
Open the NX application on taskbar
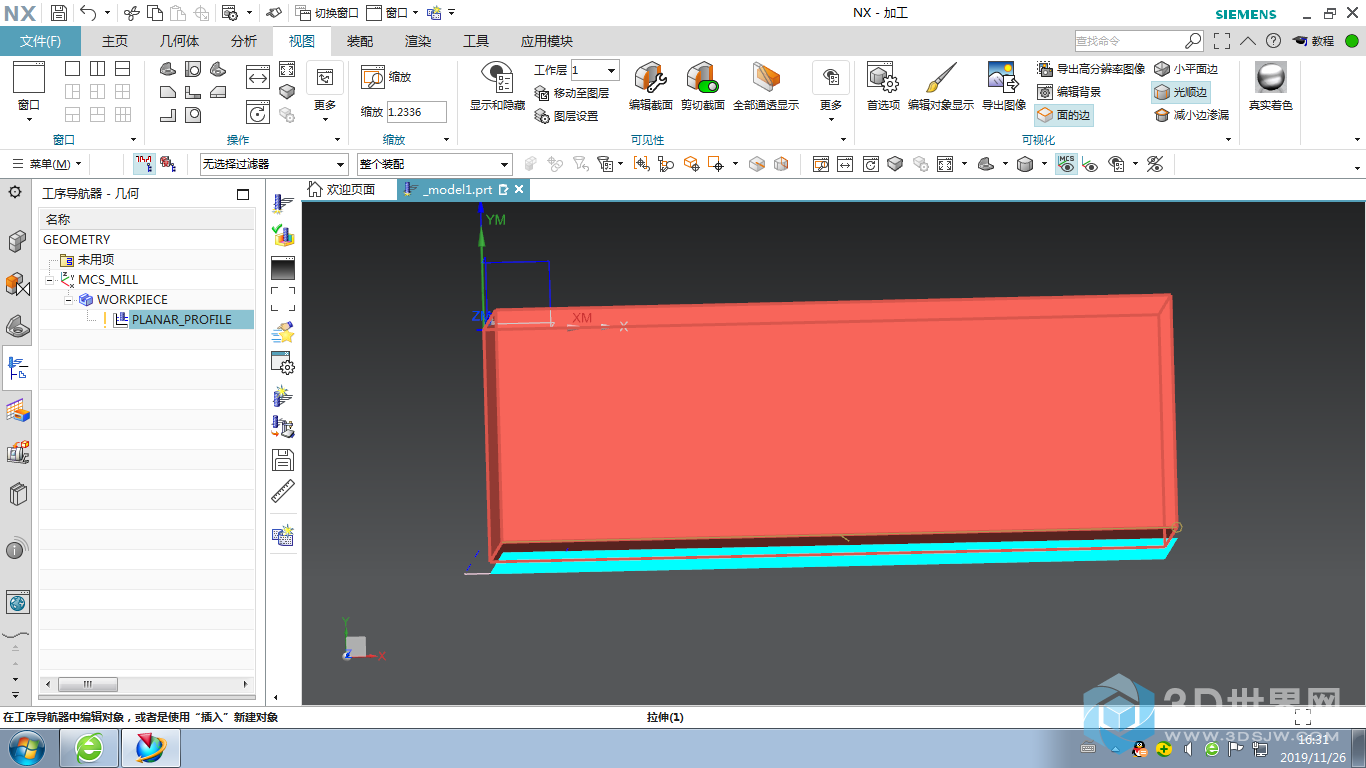pyautogui.click(x=151, y=747)
